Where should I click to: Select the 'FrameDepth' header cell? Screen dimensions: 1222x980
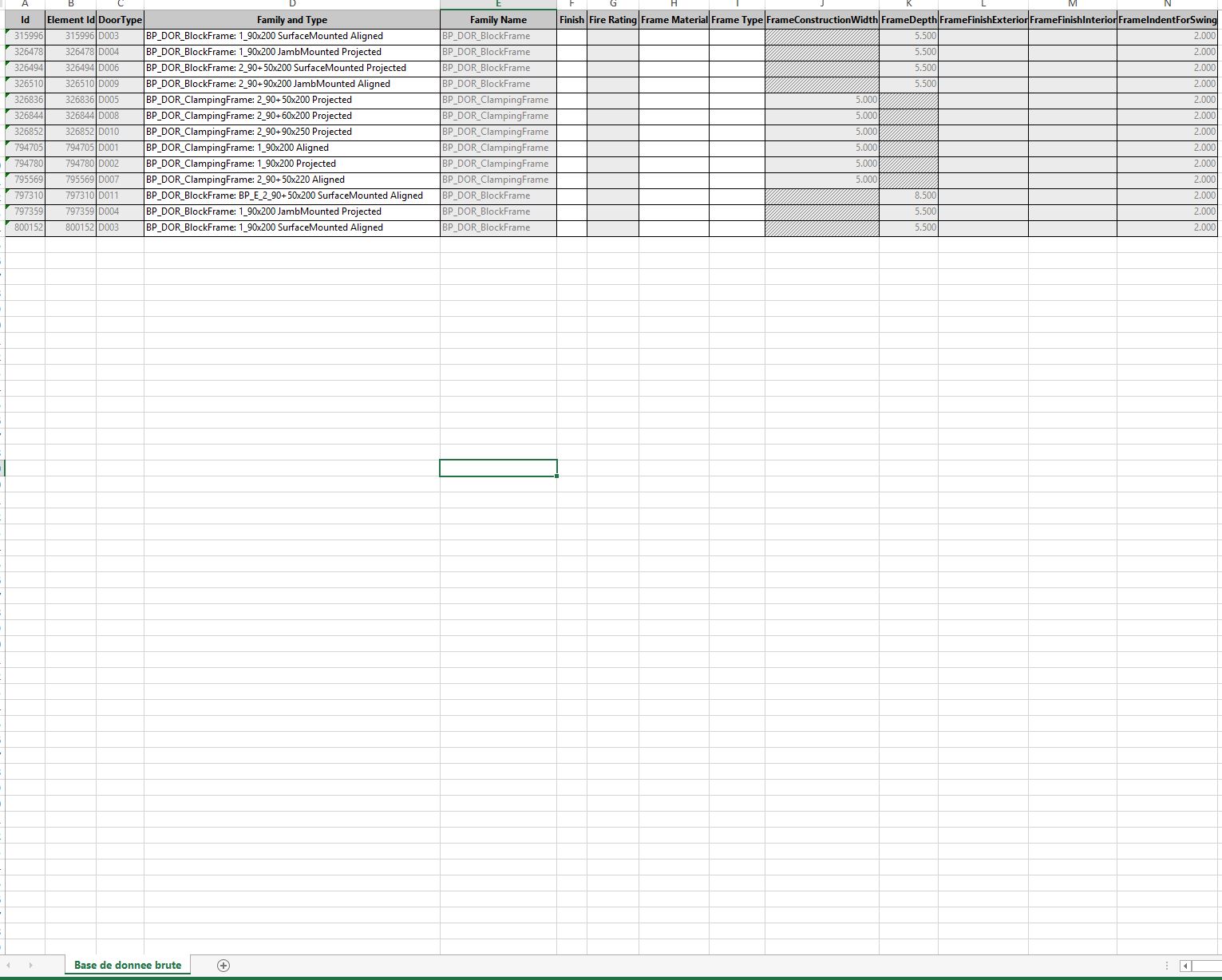click(x=908, y=20)
